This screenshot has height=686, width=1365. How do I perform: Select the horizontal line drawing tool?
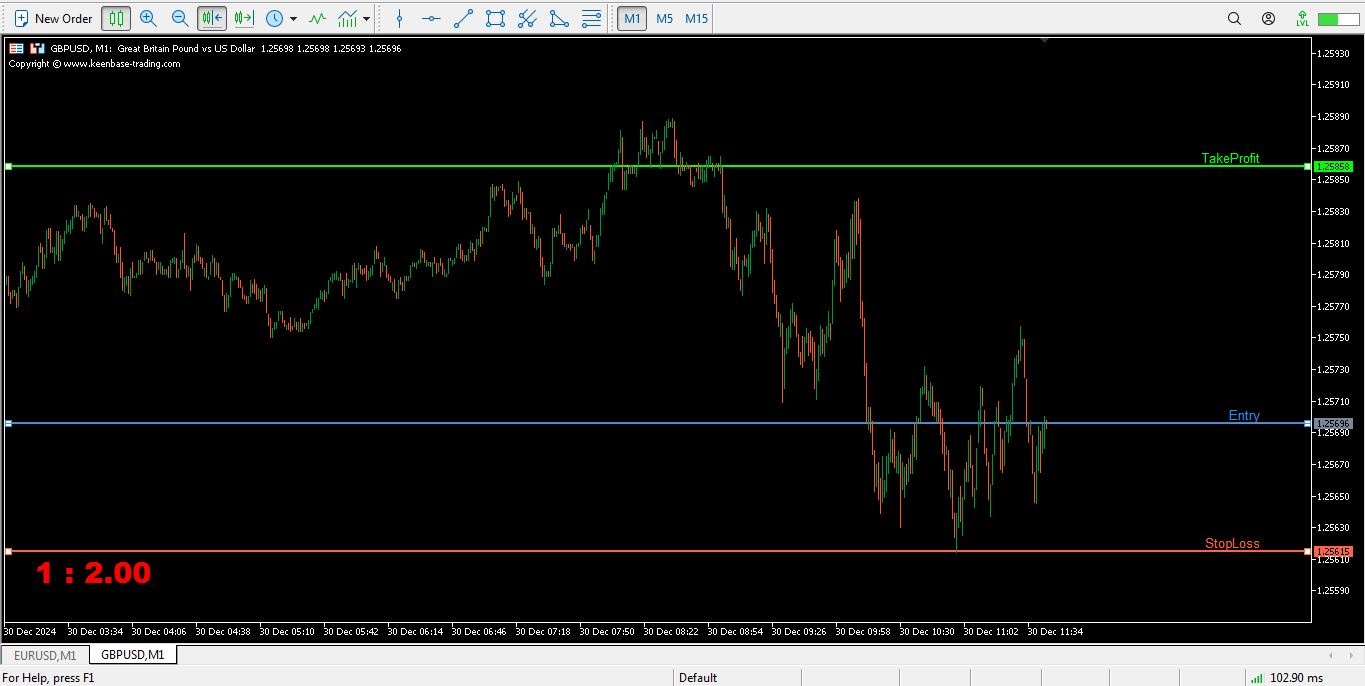pyautogui.click(x=431, y=18)
